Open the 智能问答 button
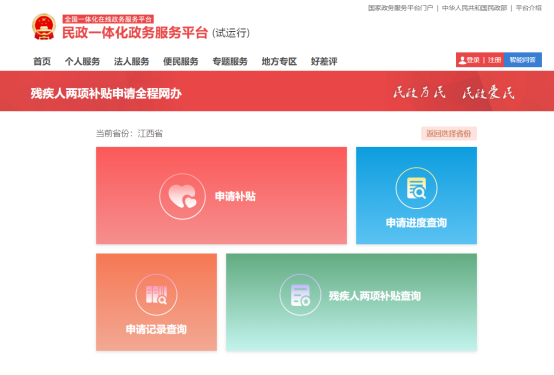Screen dimensions: 554x375 coord(523,60)
